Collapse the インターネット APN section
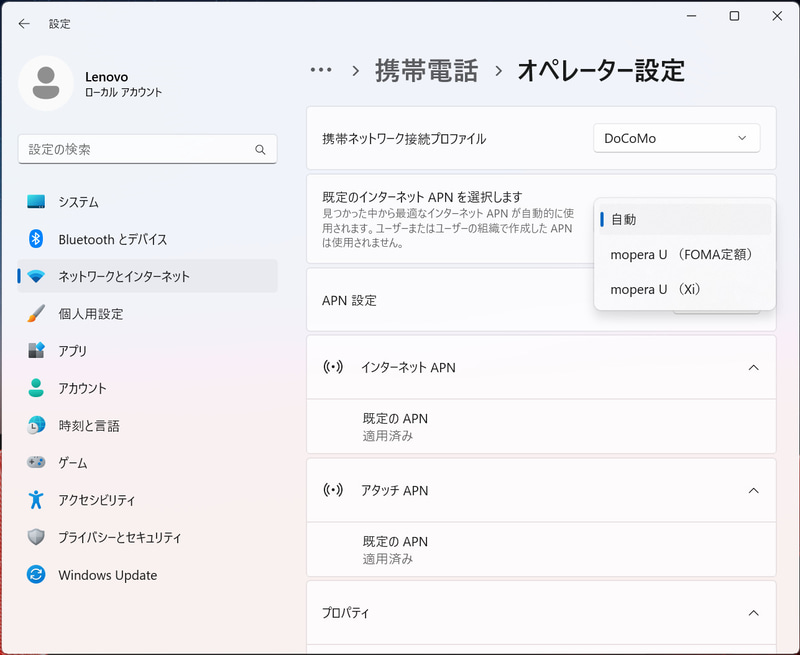The height and width of the screenshot is (655, 800). (x=754, y=367)
